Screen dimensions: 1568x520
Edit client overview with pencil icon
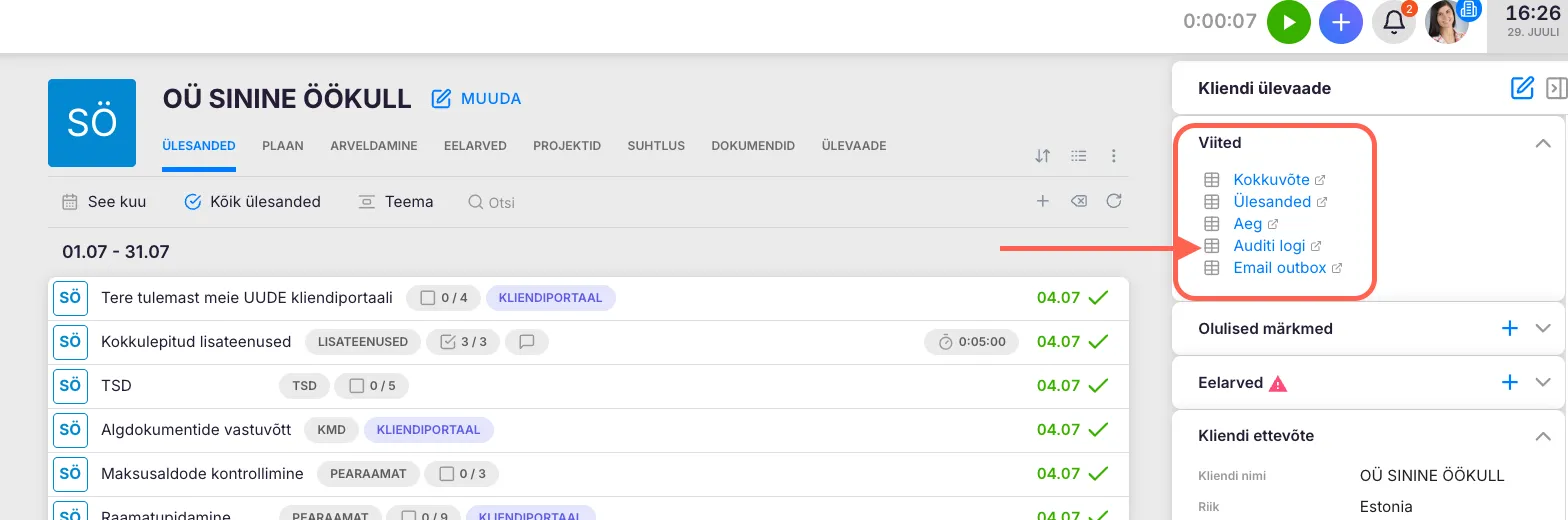tap(1522, 88)
